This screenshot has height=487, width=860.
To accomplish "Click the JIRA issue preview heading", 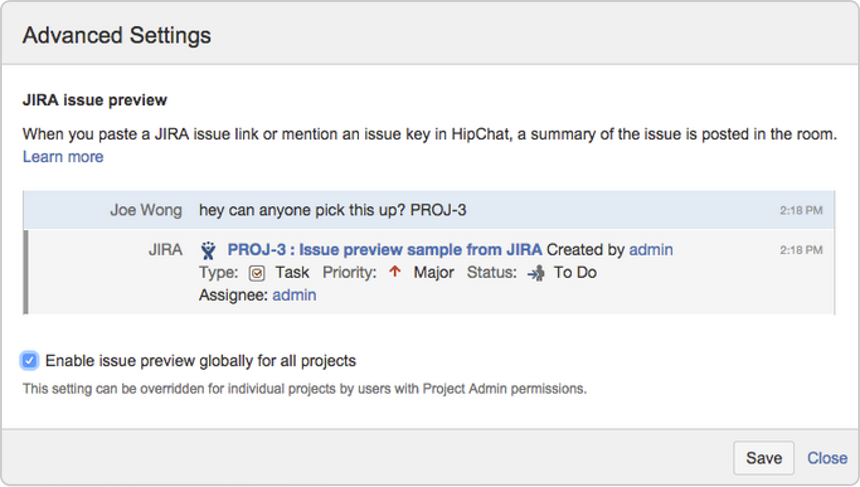I will click(95, 100).
